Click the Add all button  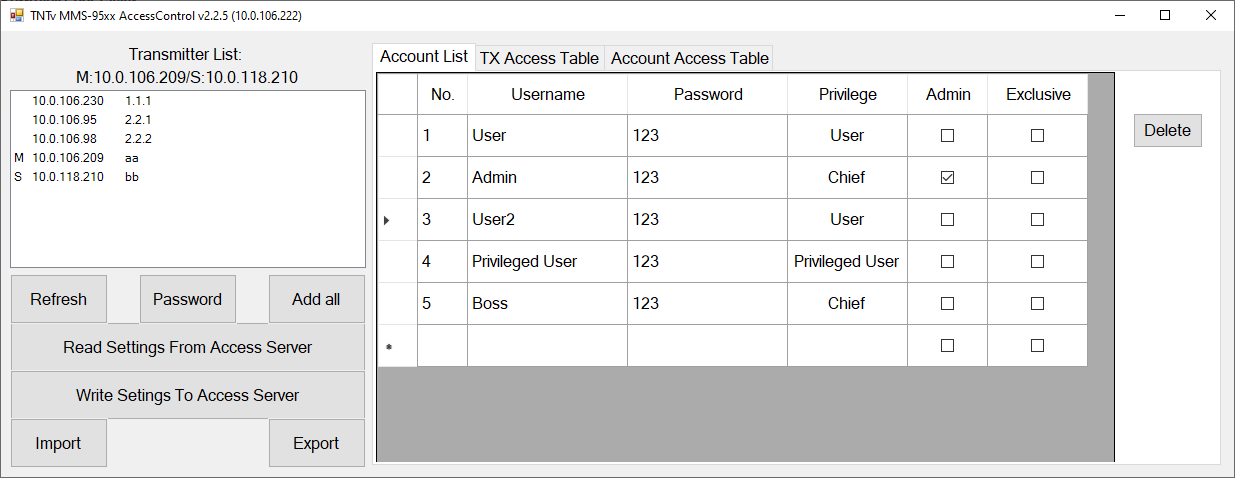316,299
